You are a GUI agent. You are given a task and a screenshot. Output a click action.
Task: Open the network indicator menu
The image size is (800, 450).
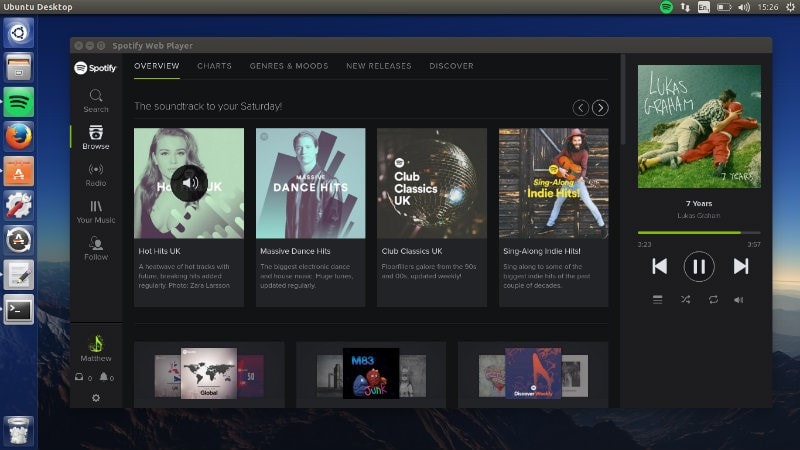coord(685,7)
